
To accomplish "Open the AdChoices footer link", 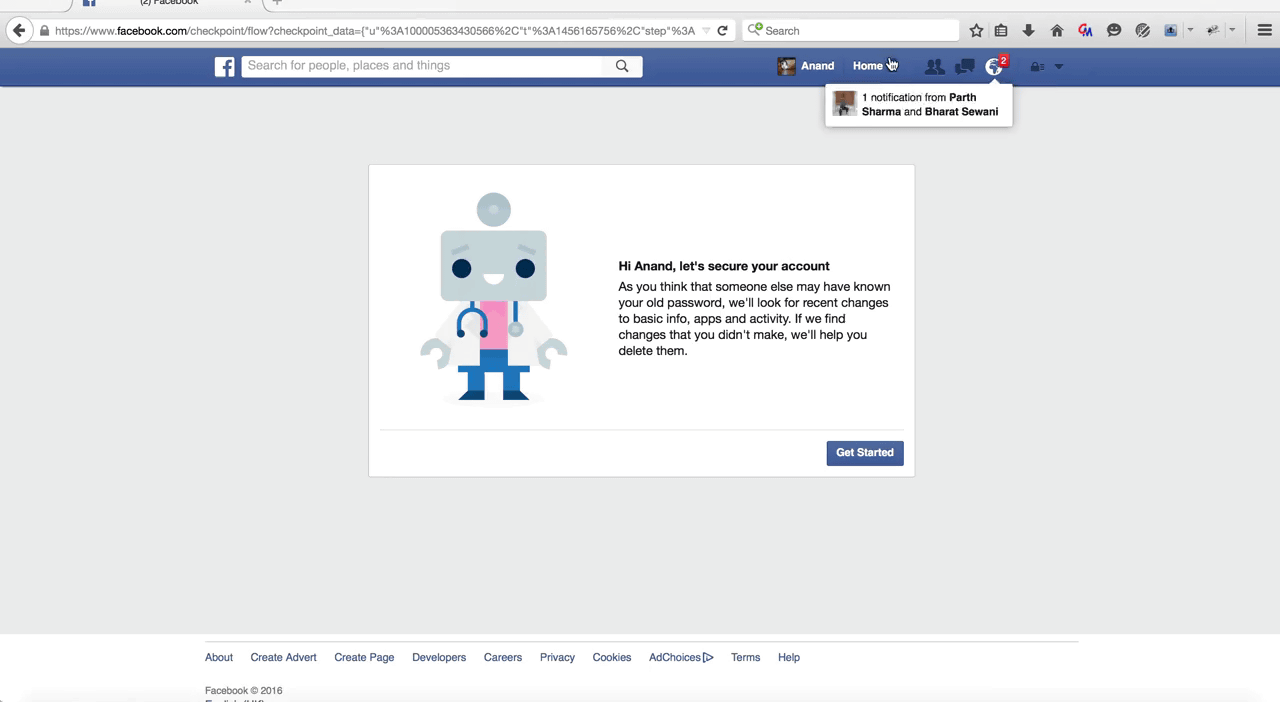I will coord(681,658).
